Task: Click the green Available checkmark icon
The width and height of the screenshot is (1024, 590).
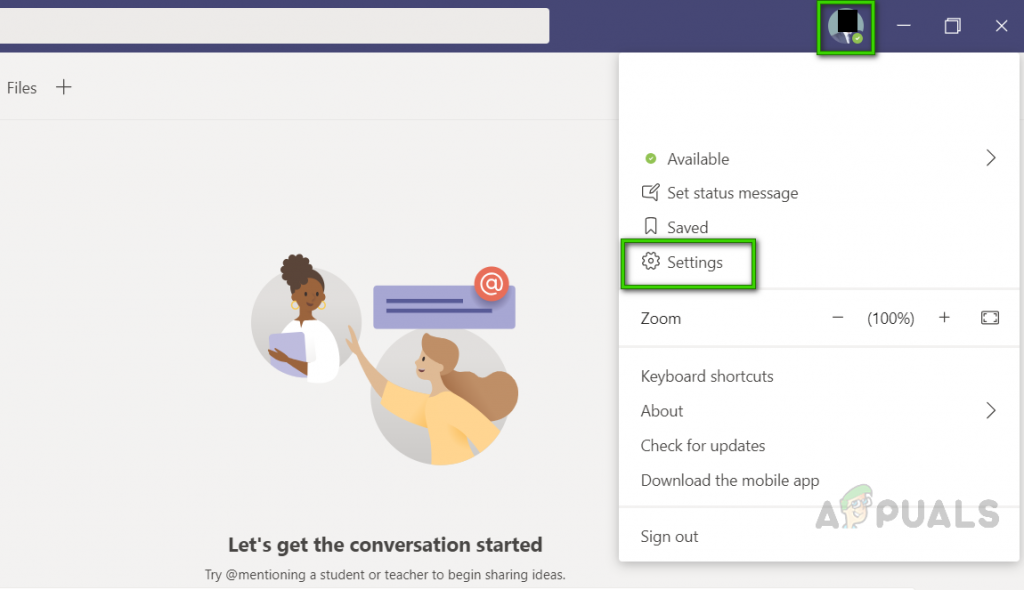Action: click(x=649, y=158)
